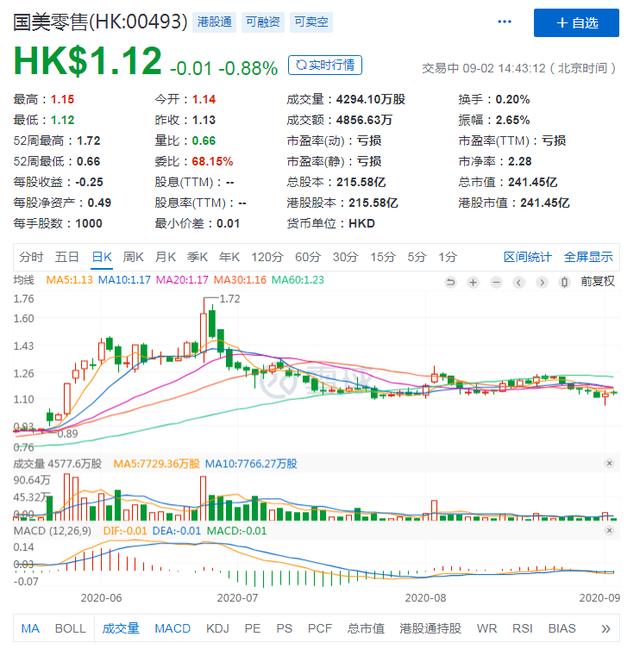Move chart right with forward arrow
The width and height of the screenshot is (640, 649).
click(x=541, y=282)
